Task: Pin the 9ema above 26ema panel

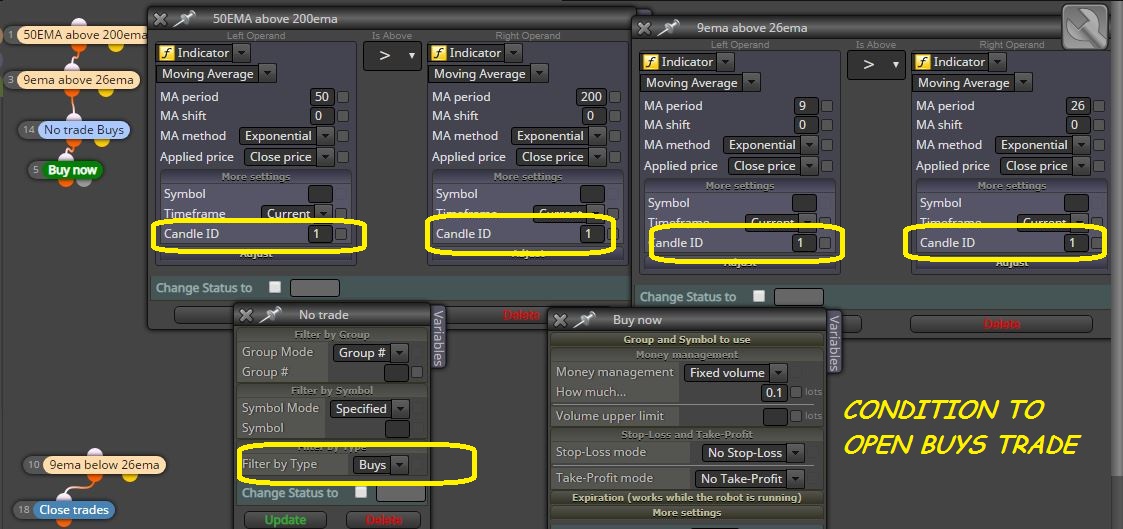Action: (x=669, y=28)
